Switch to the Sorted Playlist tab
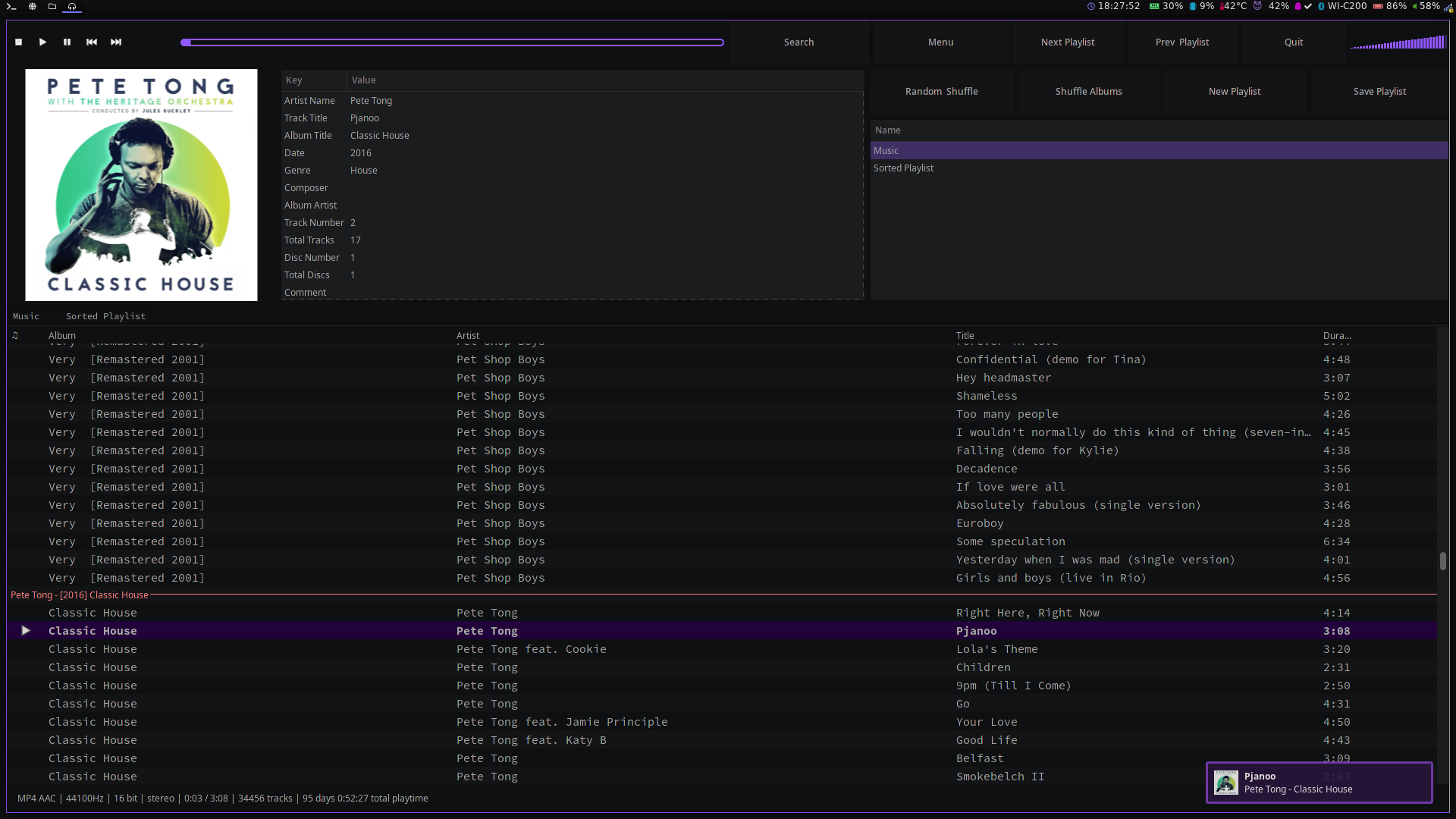The height and width of the screenshot is (819, 1456). [105, 316]
